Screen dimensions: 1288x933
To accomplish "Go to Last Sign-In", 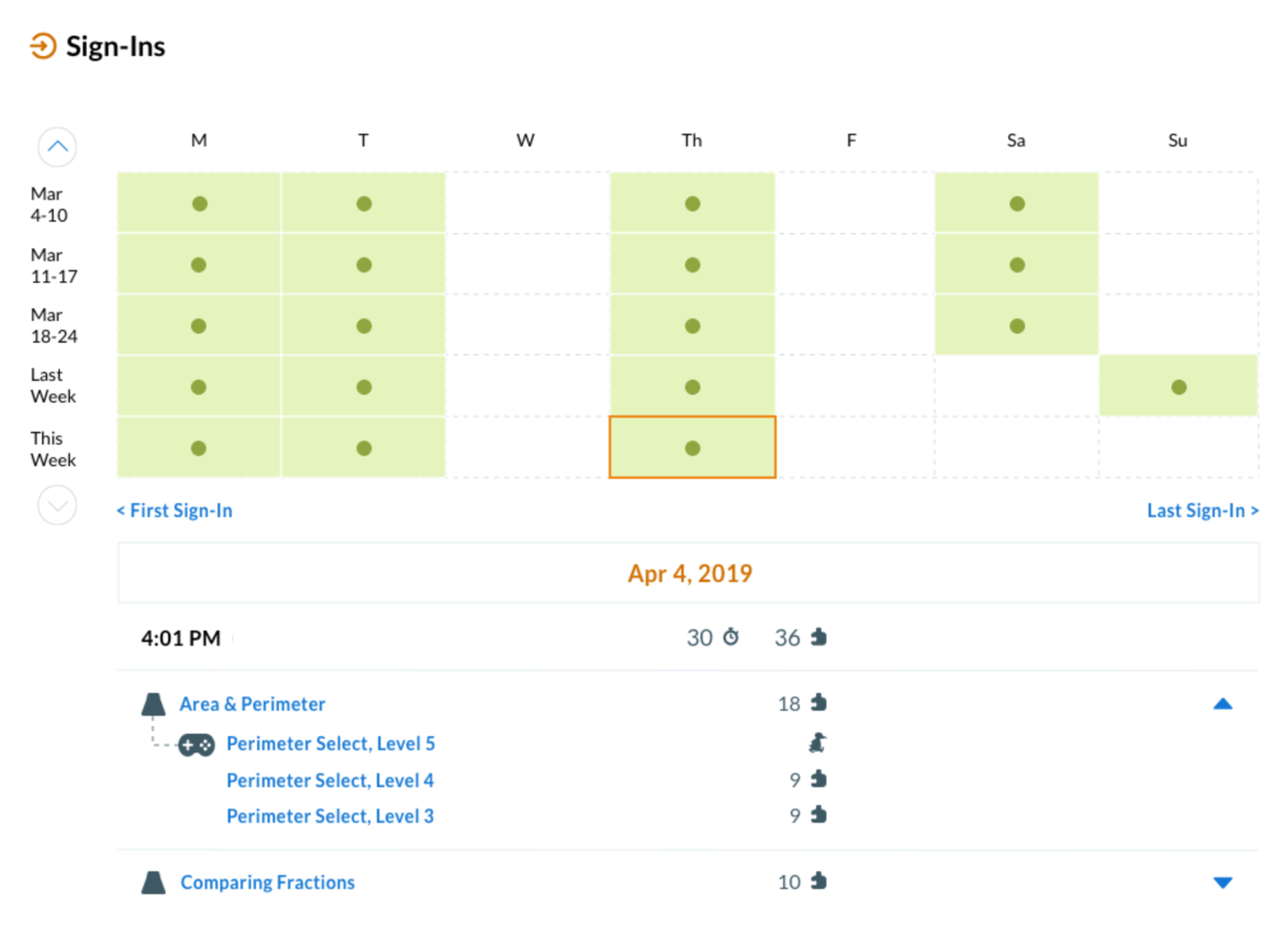I will (x=1202, y=511).
